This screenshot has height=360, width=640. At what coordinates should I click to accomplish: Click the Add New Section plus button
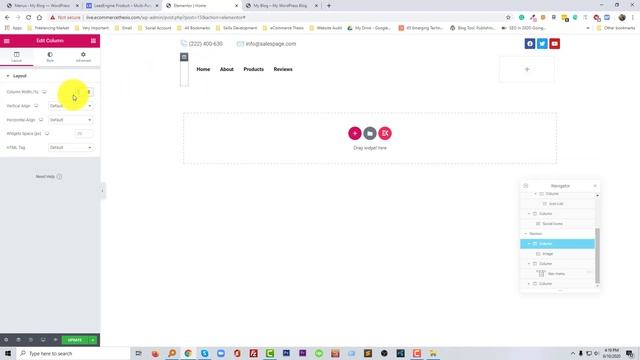pos(355,133)
